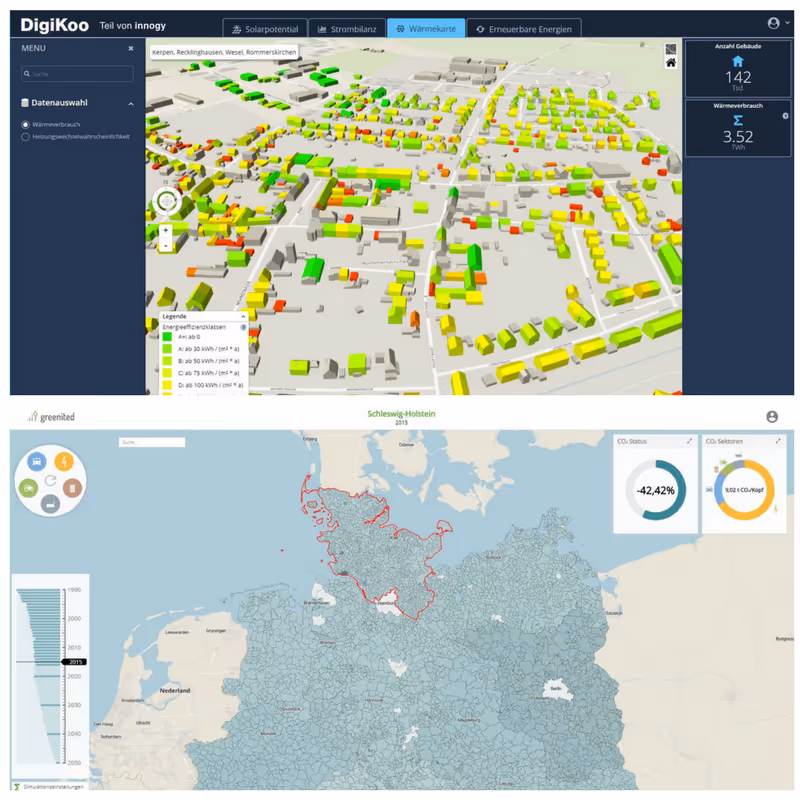800x800 pixels.
Task: Click the circular reset arrow in sector wheel
Action: (x=50, y=480)
